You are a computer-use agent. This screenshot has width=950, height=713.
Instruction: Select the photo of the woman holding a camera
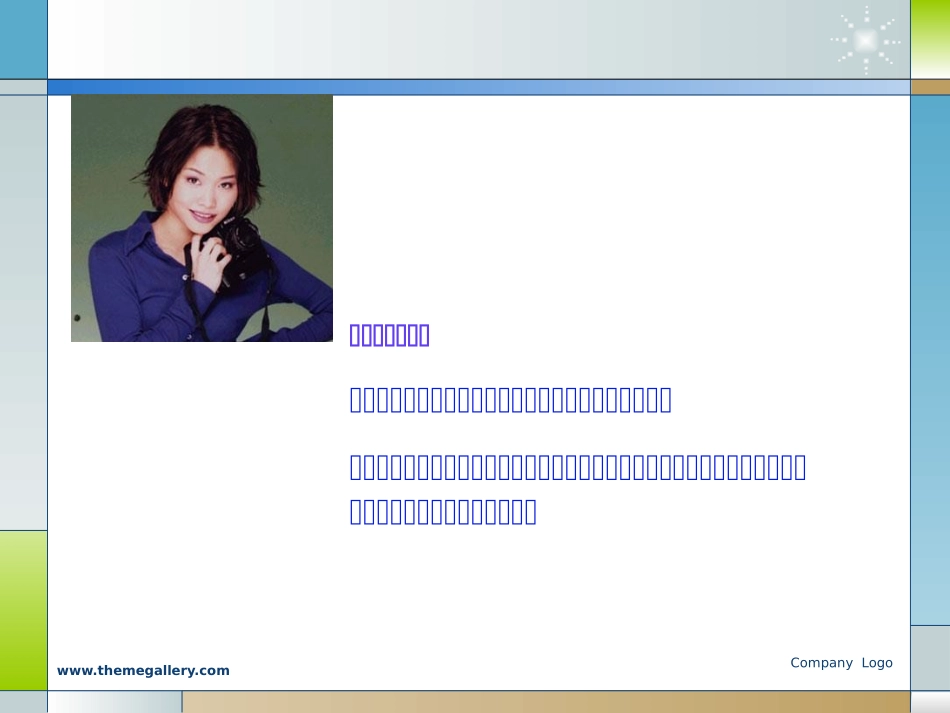[202, 218]
